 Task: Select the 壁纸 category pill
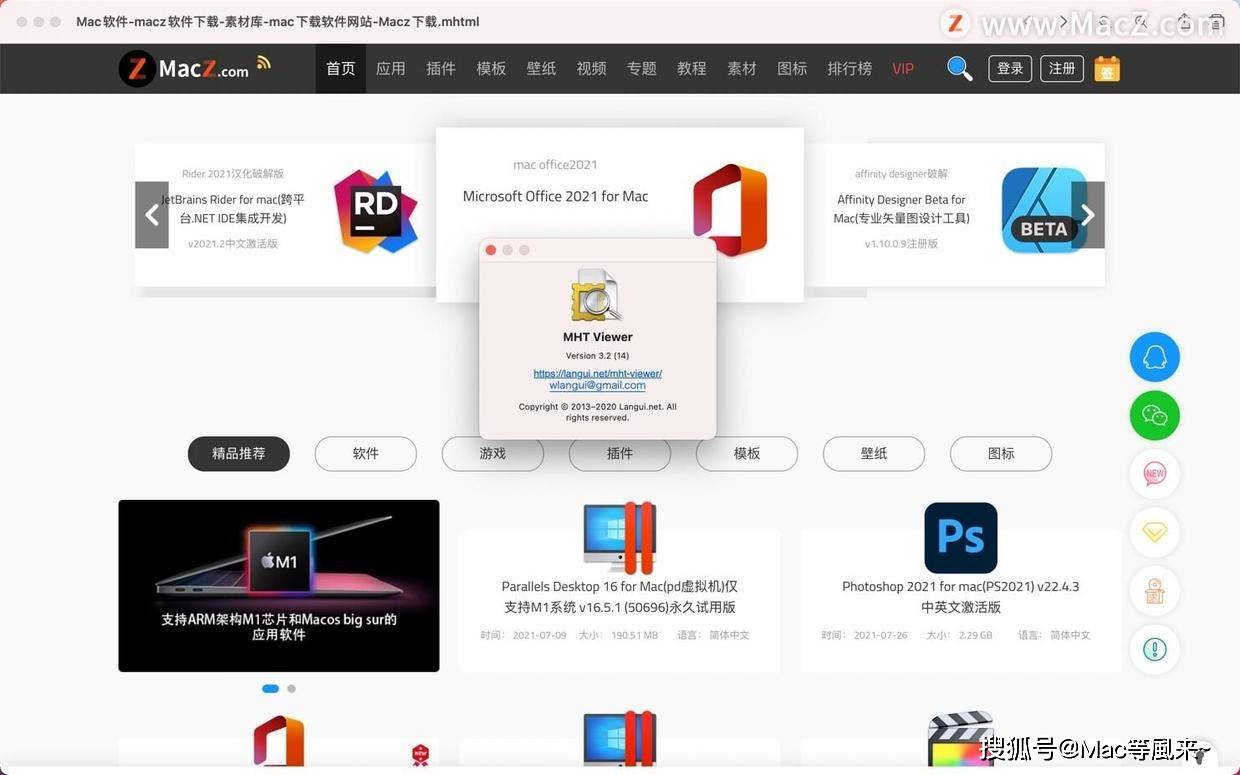874,454
